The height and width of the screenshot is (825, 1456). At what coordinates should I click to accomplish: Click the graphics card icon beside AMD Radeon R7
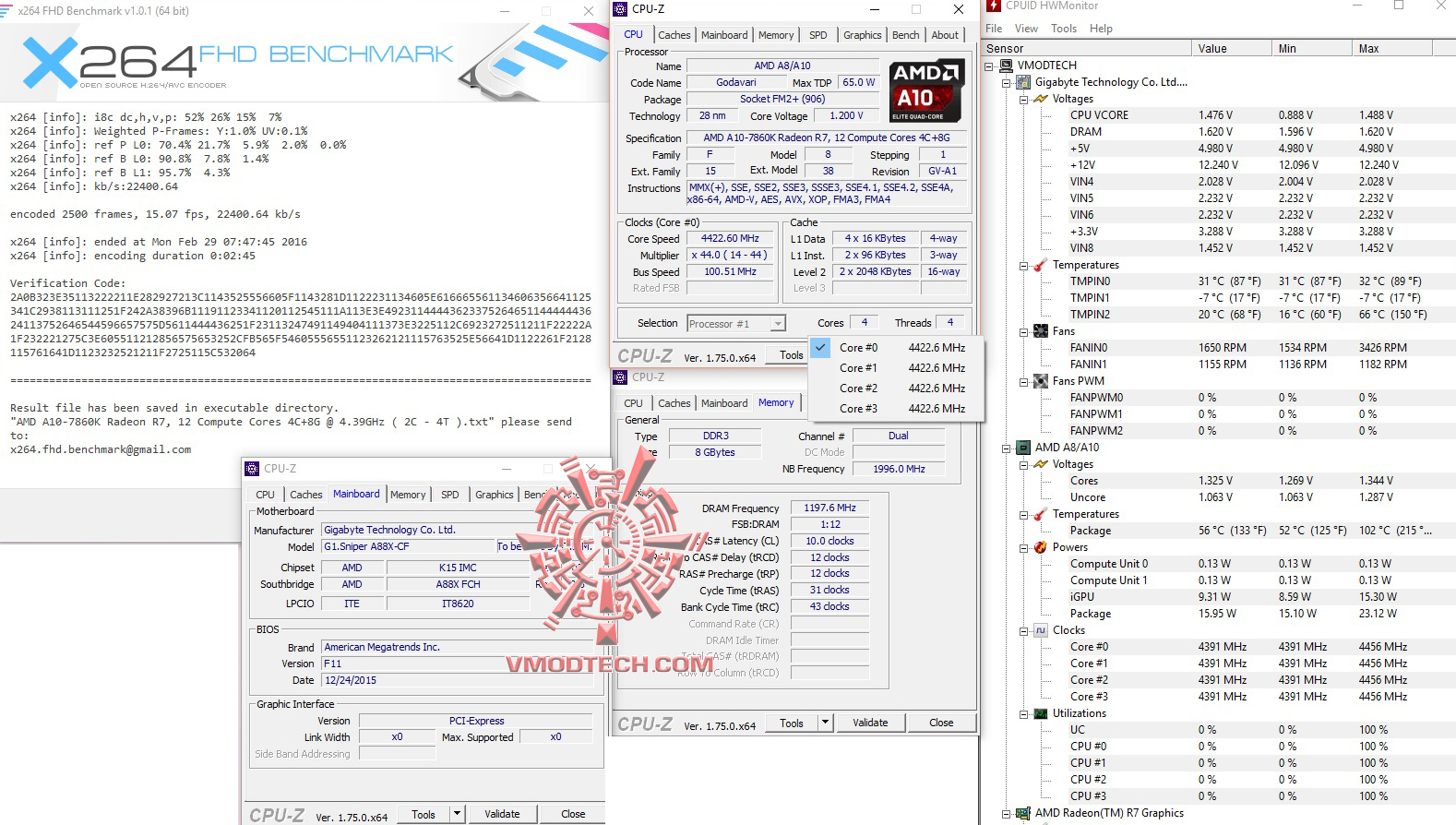1022,813
